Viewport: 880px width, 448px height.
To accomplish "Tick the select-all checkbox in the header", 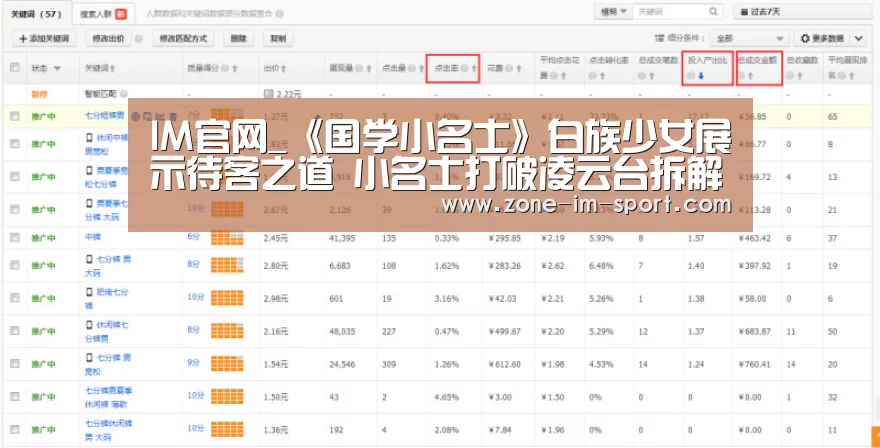I will pyautogui.click(x=15, y=67).
